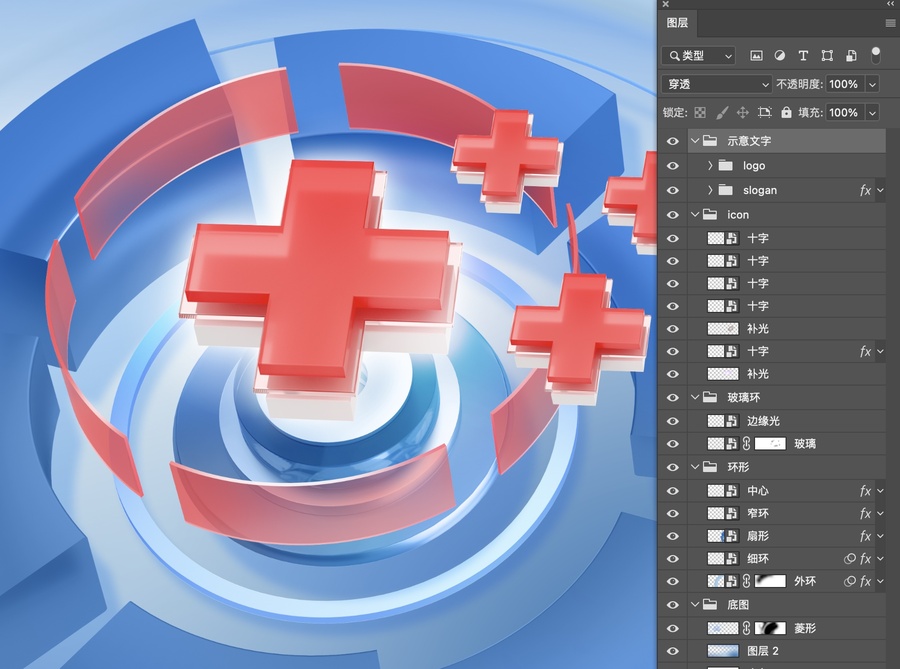Image resolution: width=900 pixels, height=669 pixels.
Task: Open the Layers panel menu icon
Action: pyautogui.click(x=891, y=24)
